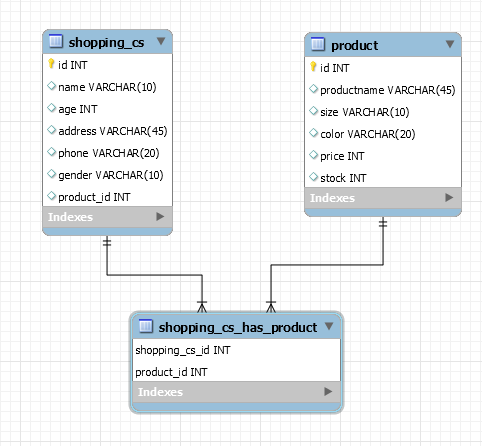The image size is (482, 446).
Task: Click the diamond icon beside stock INT
Action: click(x=313, y=177)
